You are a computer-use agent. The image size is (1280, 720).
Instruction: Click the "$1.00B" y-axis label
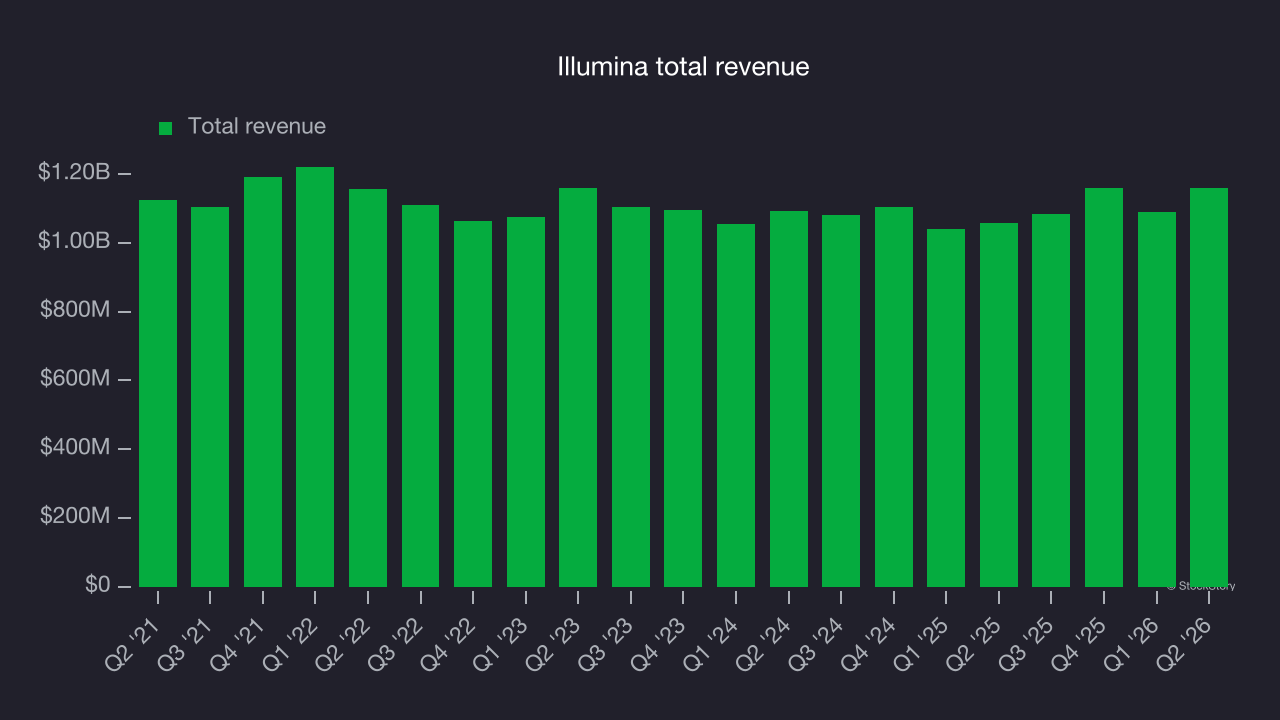(x=74, y=242)
